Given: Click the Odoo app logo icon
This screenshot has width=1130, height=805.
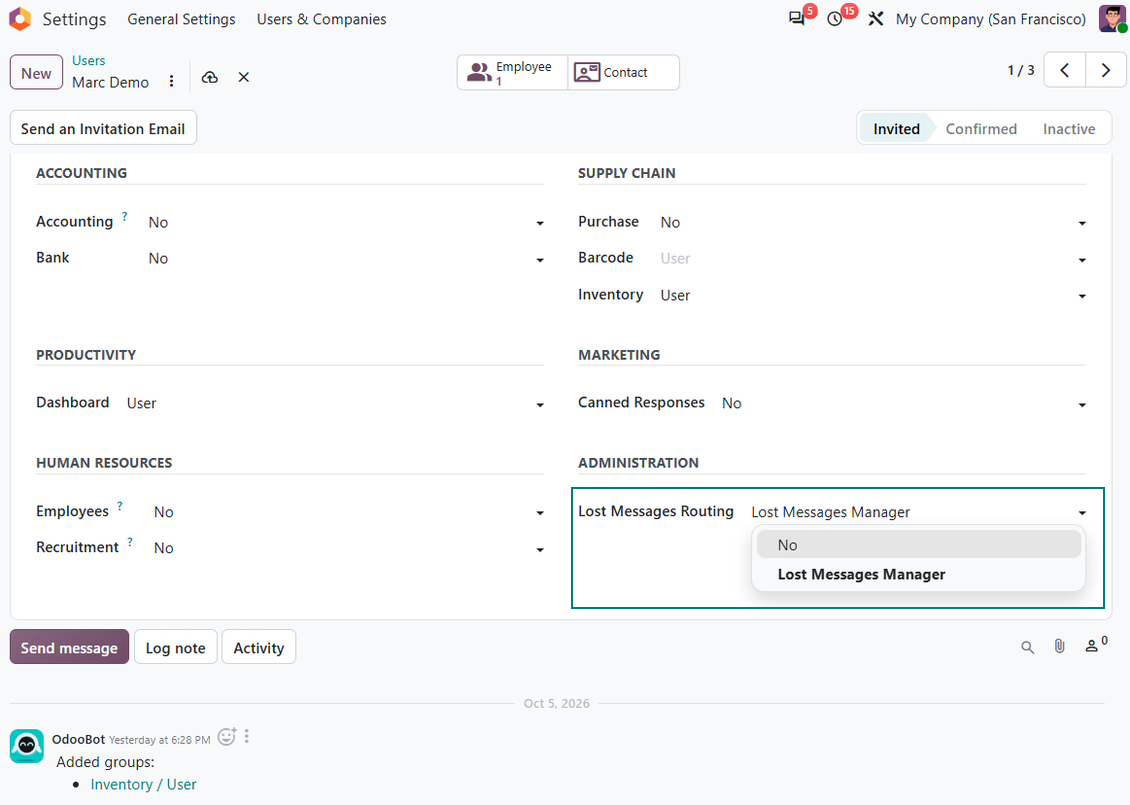Looking at the screenshot, I should point(20,19).
